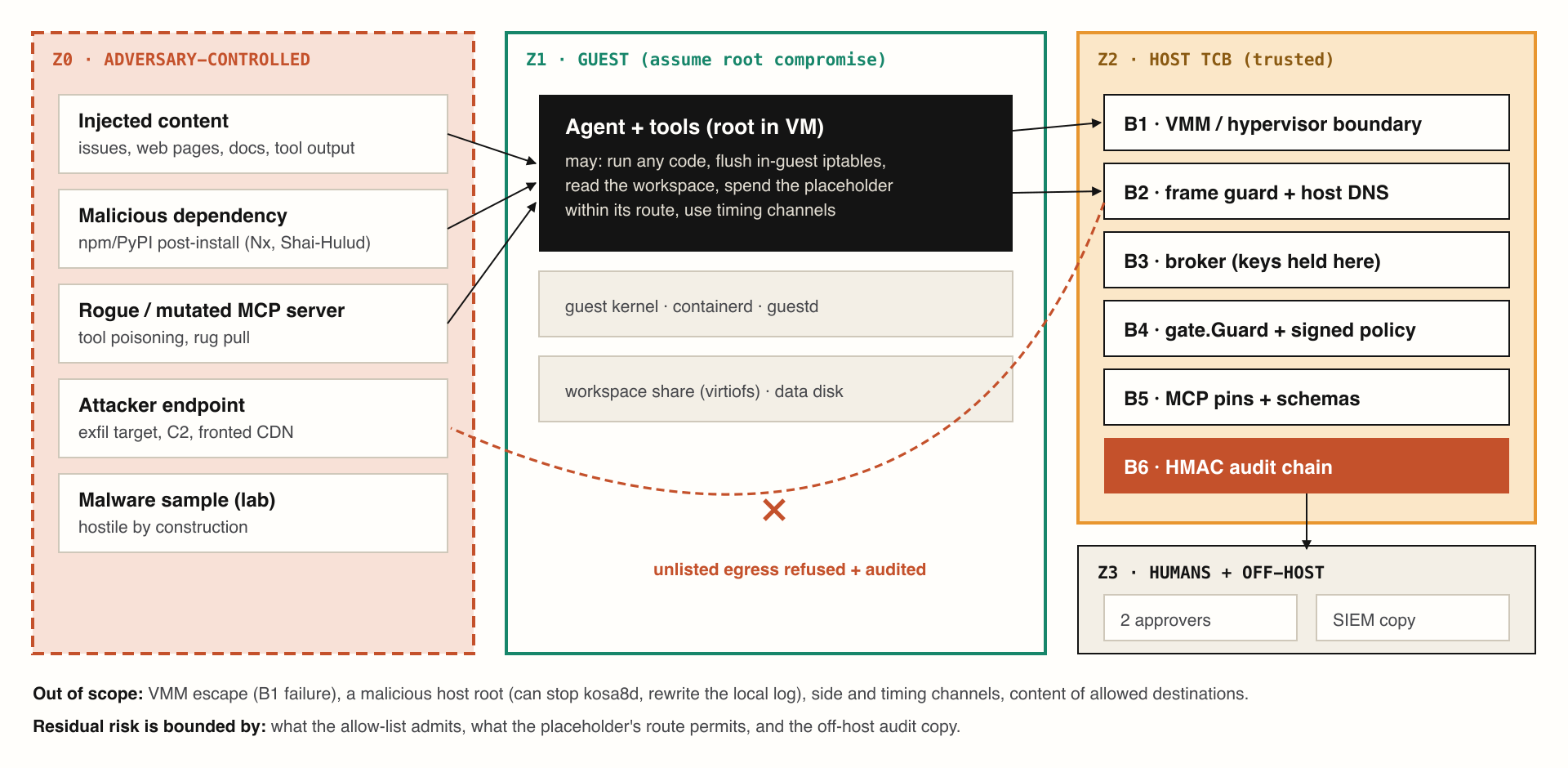Screen dimensions: 1568x768
Task: Click the 'tool poisoning, rug pull' subtitle
Action: pyautogui.click(x=164, y=337)
